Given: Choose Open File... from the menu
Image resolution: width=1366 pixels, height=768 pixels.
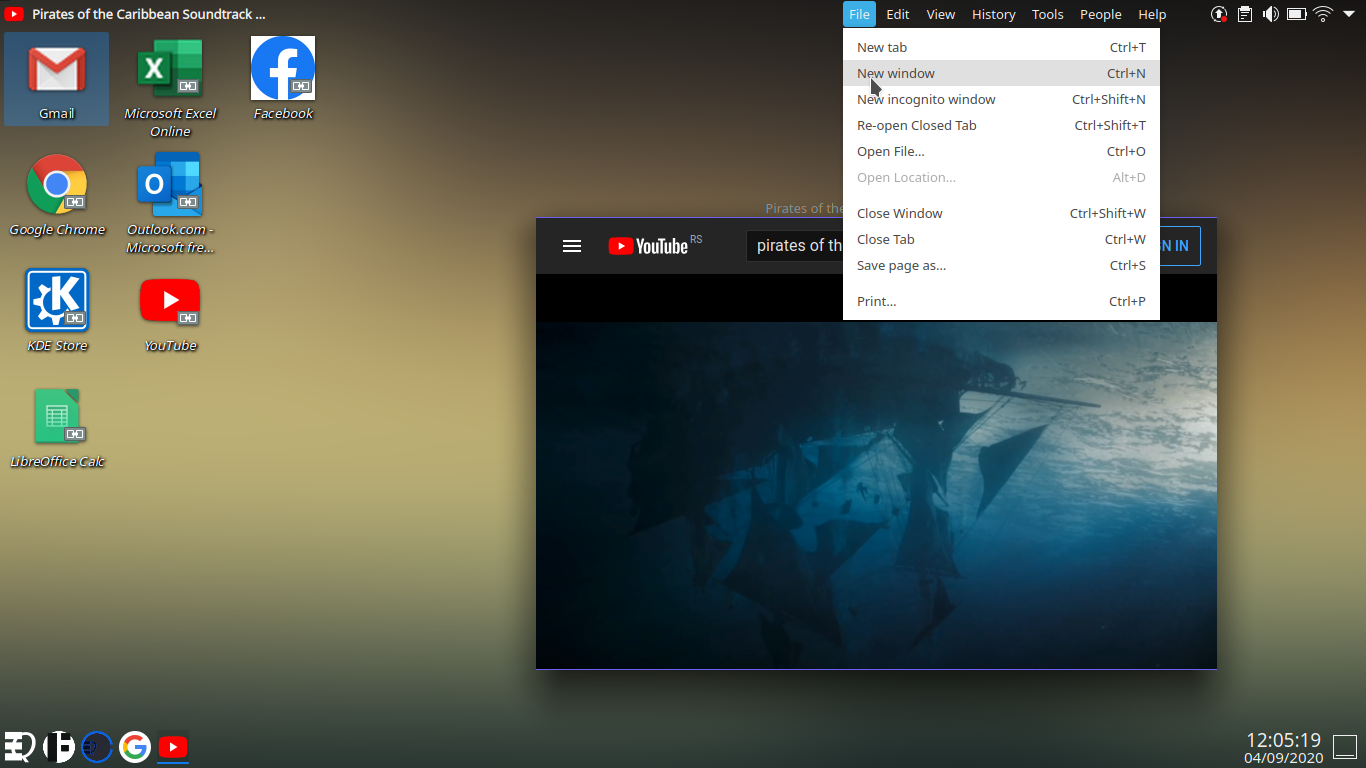Looking at the screenshot, I should (1001, 151).
